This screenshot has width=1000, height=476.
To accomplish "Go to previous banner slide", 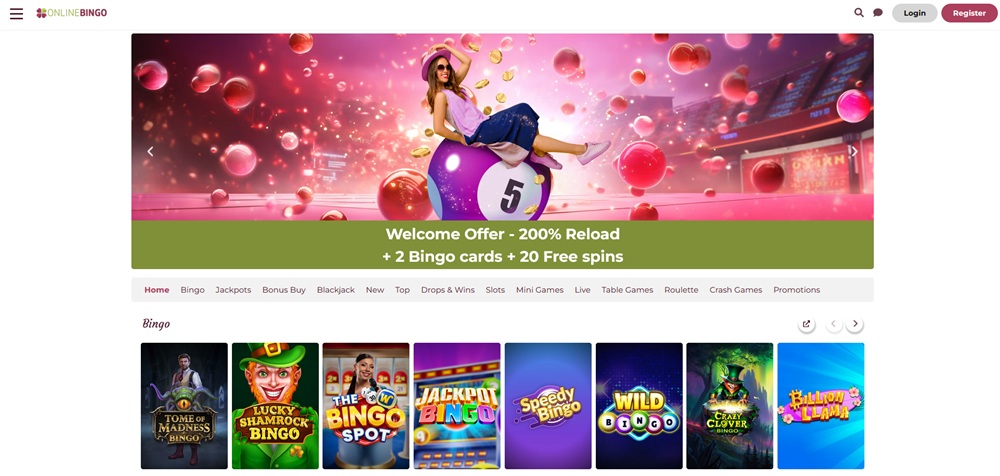I will (151, 151).
